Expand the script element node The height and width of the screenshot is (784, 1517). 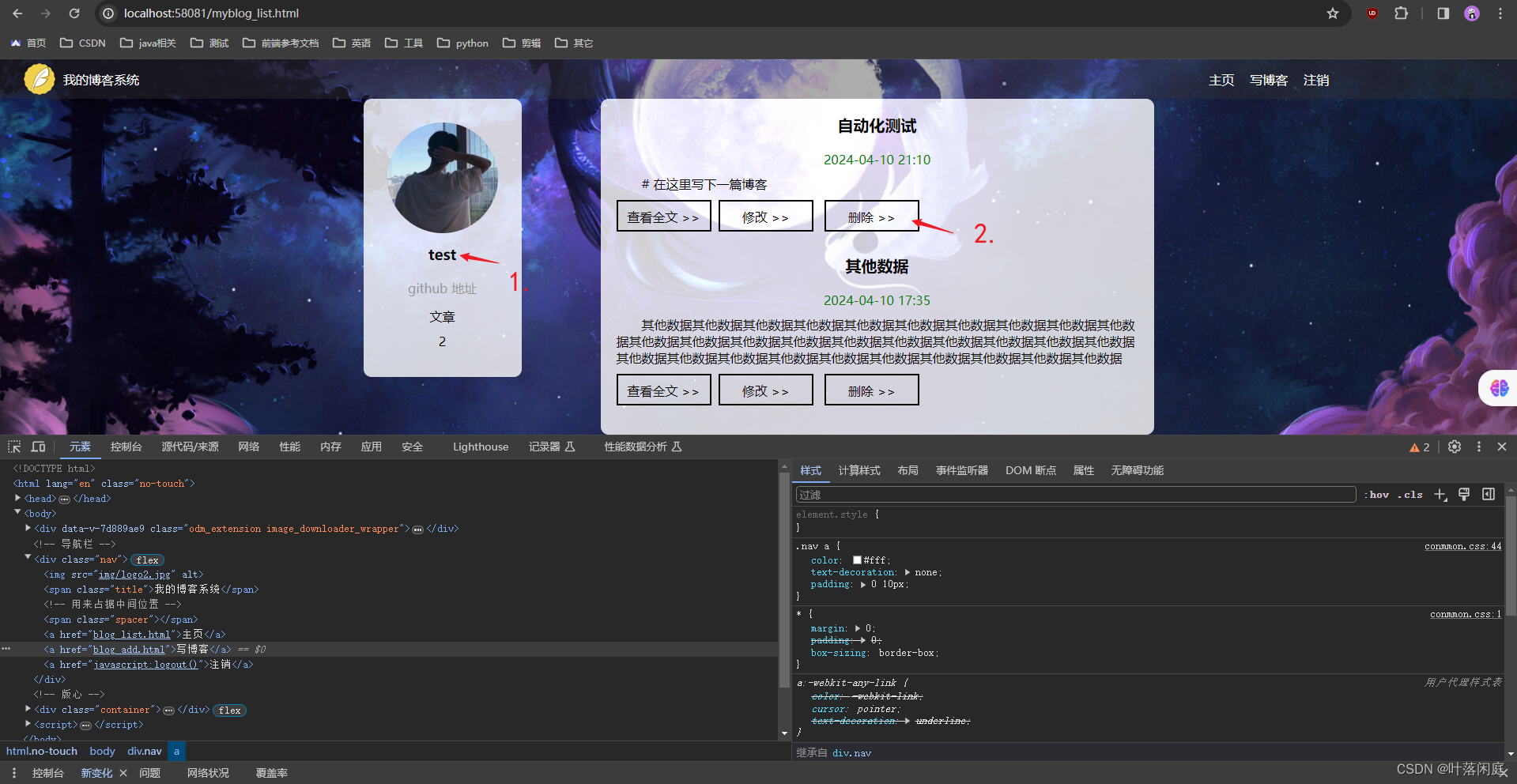pos(28,724)
